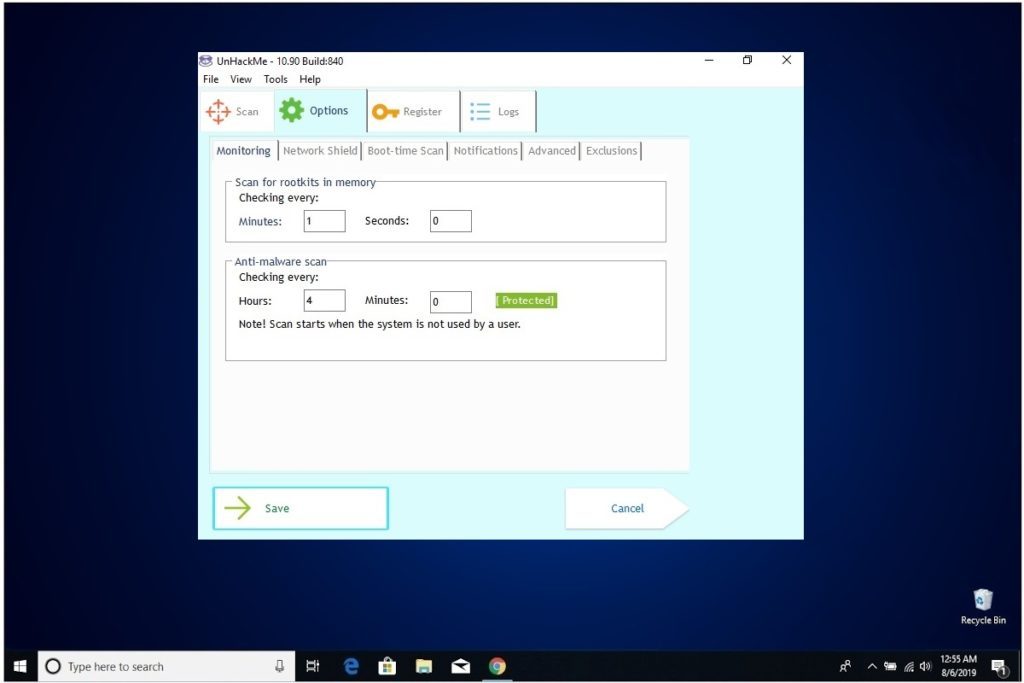Open Task View on the taskbar
This screenshot has width=1024, height=683.
(313, 665)
